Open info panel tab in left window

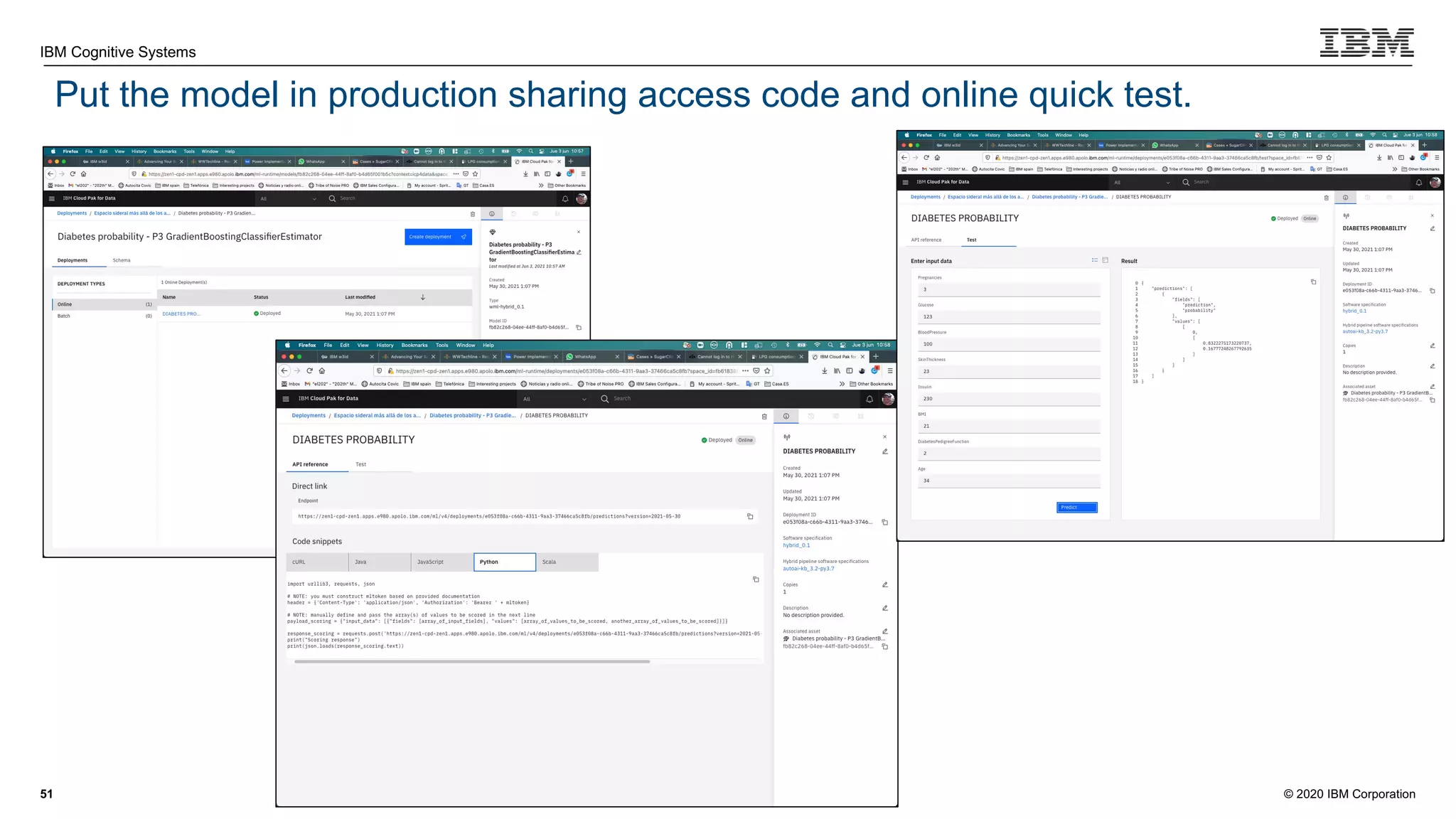tap(492, 214)
